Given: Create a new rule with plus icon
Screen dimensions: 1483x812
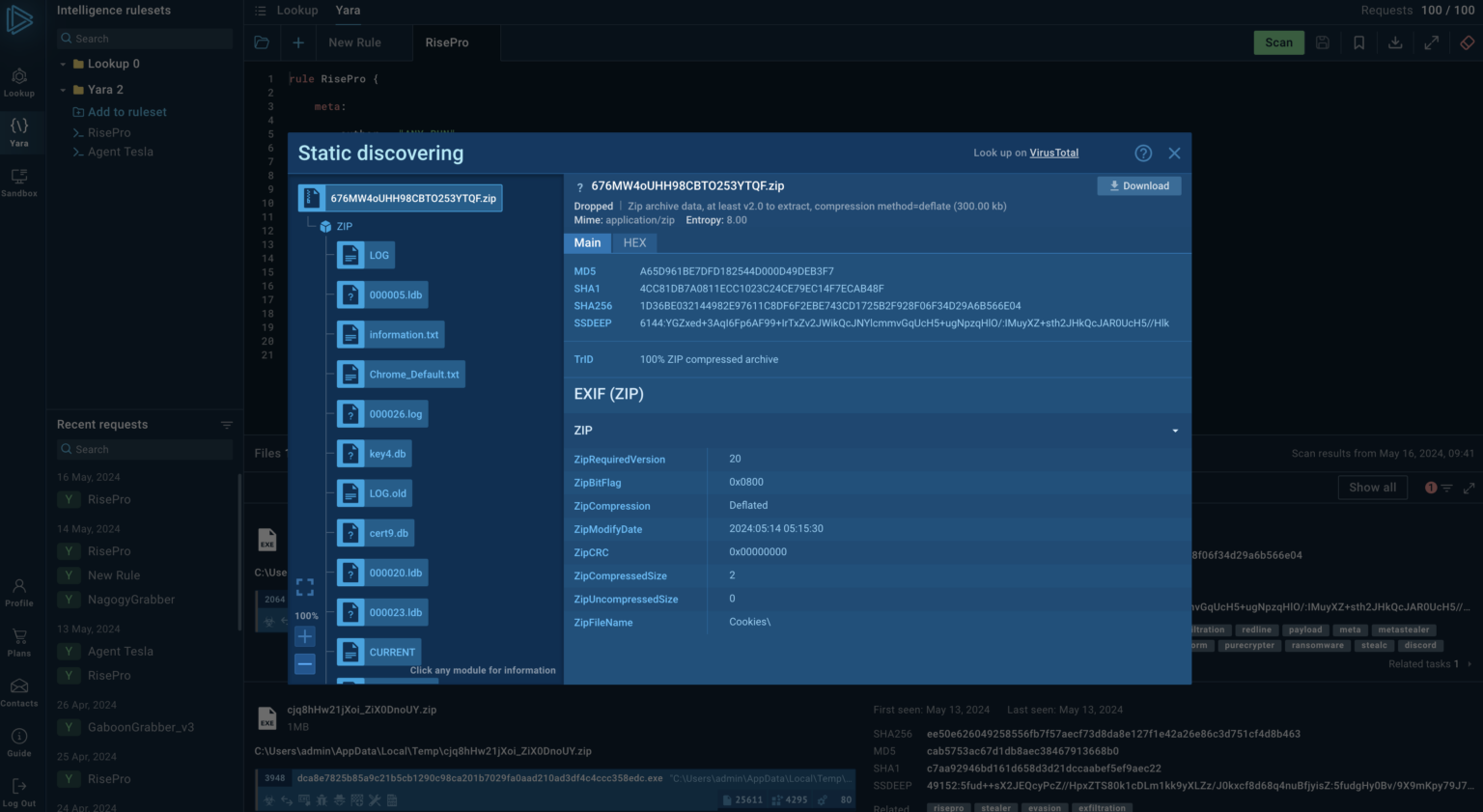Looking at the screenshot, I should pyautogui.click(x=297, y=42).
